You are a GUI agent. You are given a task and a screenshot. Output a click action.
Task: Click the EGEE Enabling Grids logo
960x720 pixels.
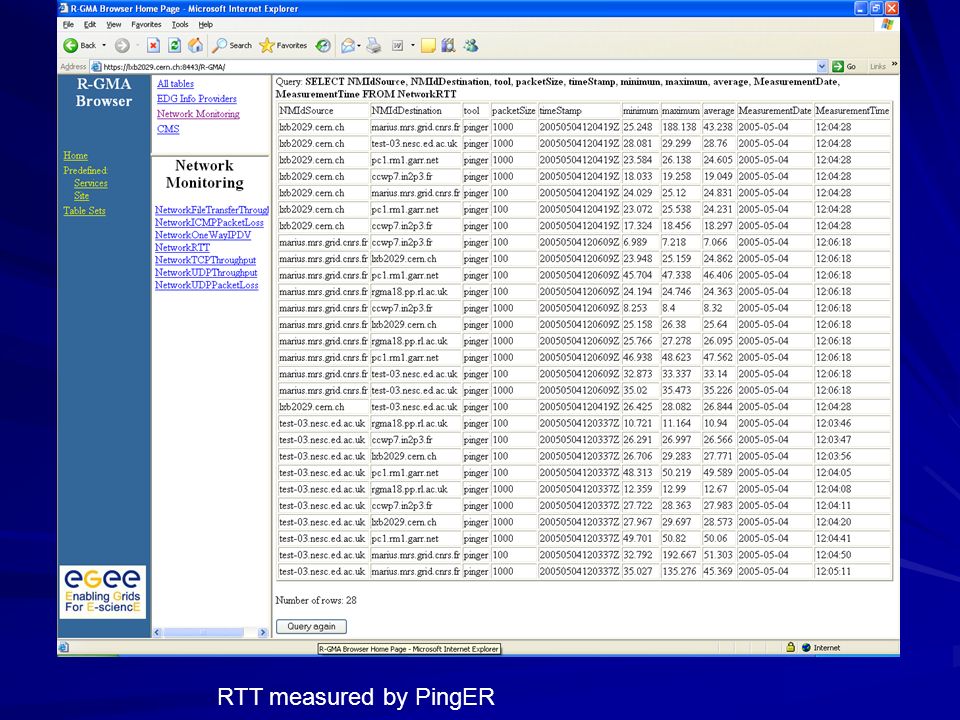(x=103, y=591)
